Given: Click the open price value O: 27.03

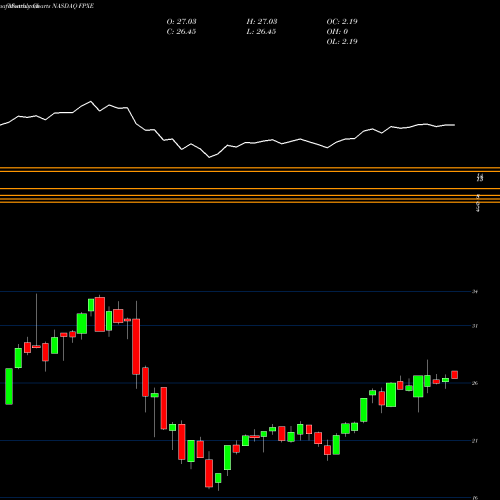Looking at the screenshot, I should pos(181,22).
